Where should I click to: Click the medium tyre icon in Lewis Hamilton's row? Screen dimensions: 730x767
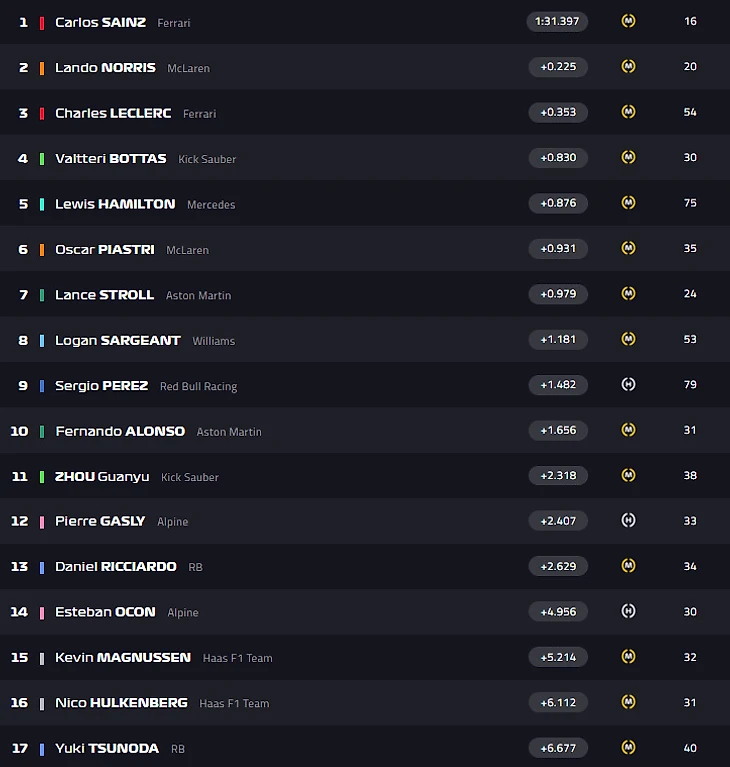point(628,203)
